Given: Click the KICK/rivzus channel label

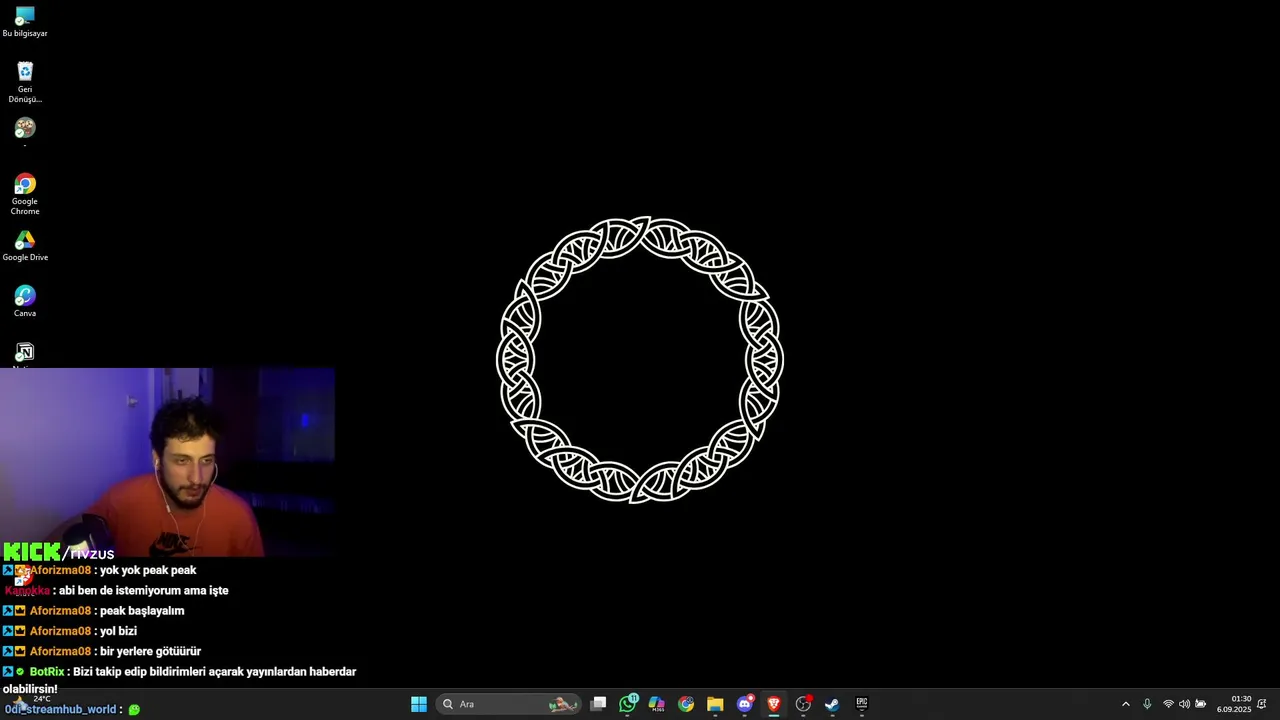Looking at the screenshot, I should click(x=59, y=552).
